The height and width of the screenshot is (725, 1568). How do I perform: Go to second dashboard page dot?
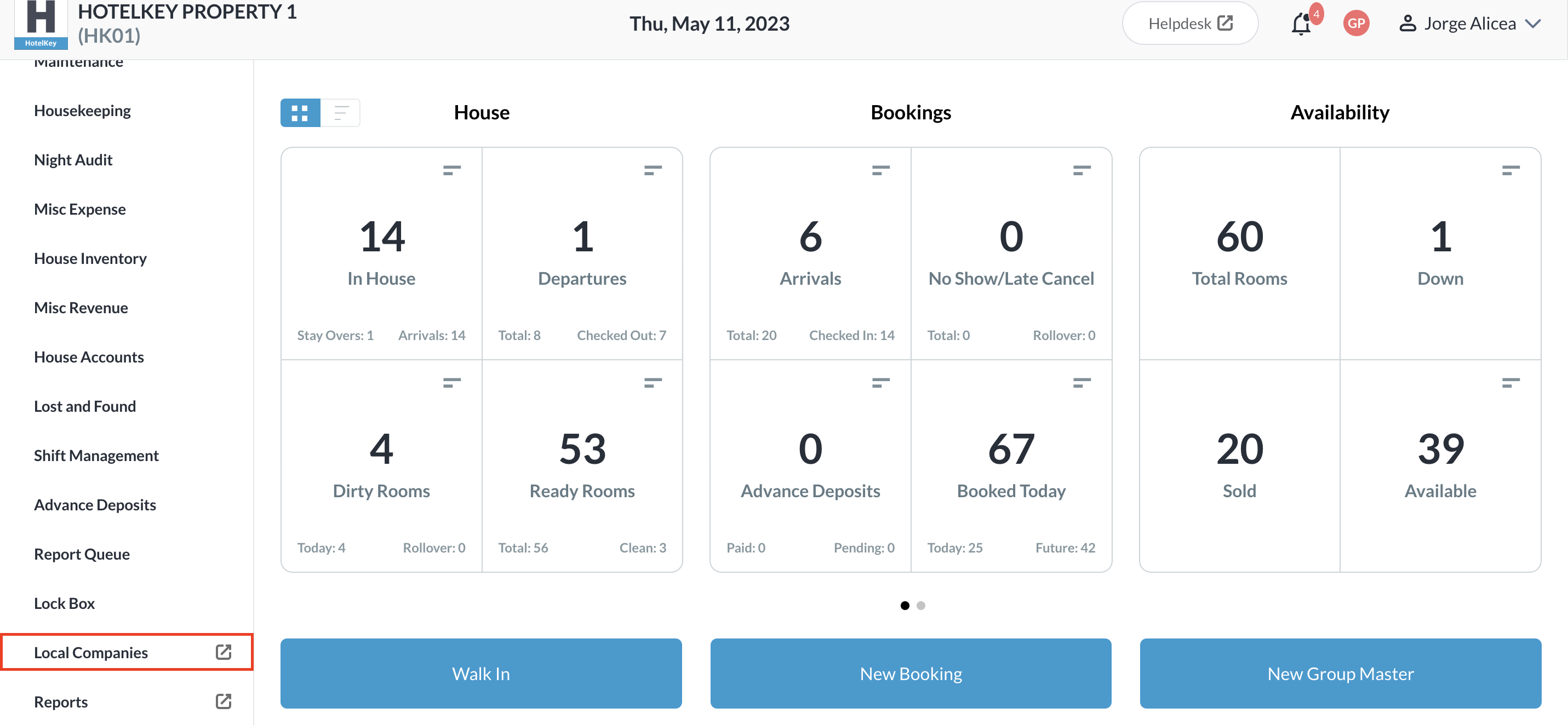(x=920, y=605)
